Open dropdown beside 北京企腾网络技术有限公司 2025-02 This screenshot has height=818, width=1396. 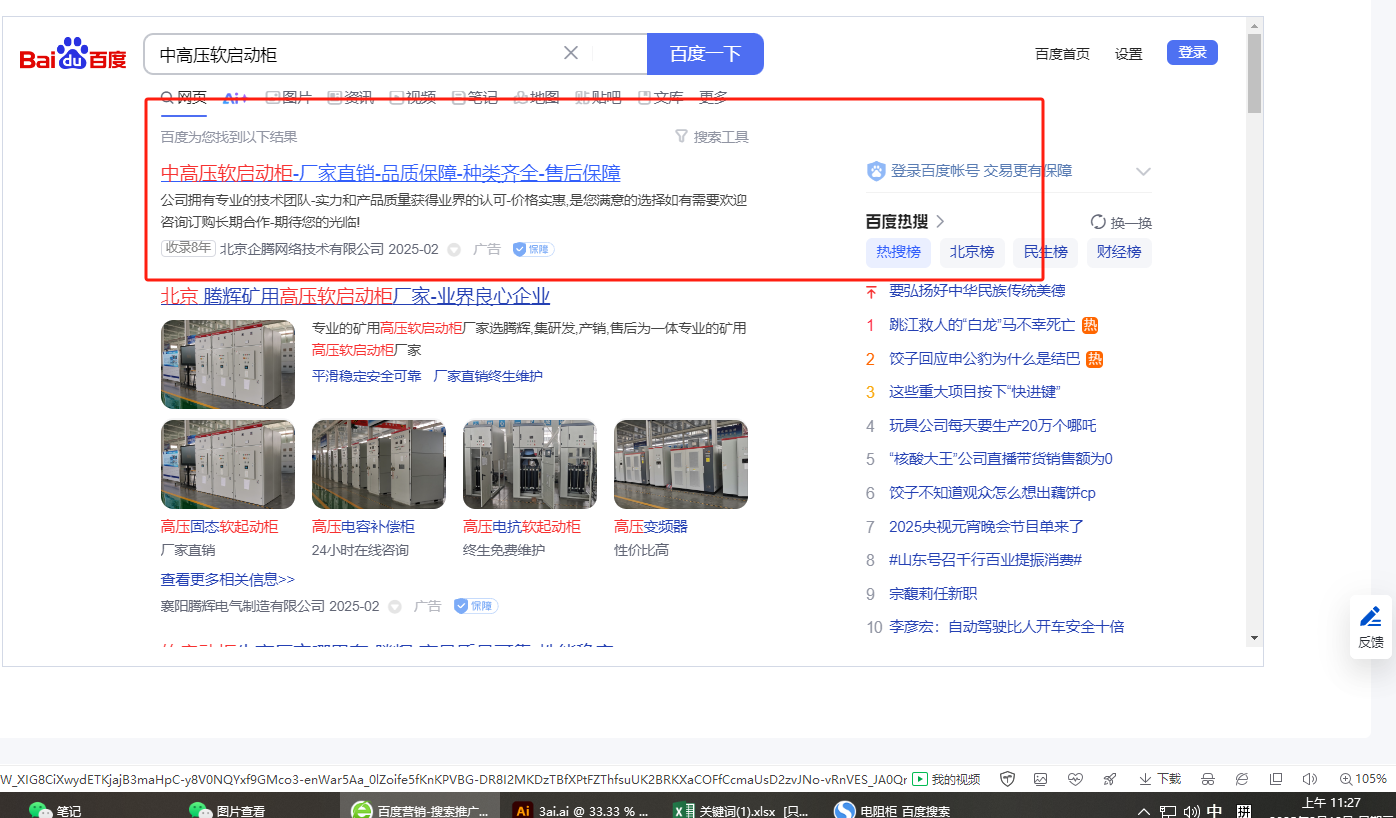(x=454, y=249)
